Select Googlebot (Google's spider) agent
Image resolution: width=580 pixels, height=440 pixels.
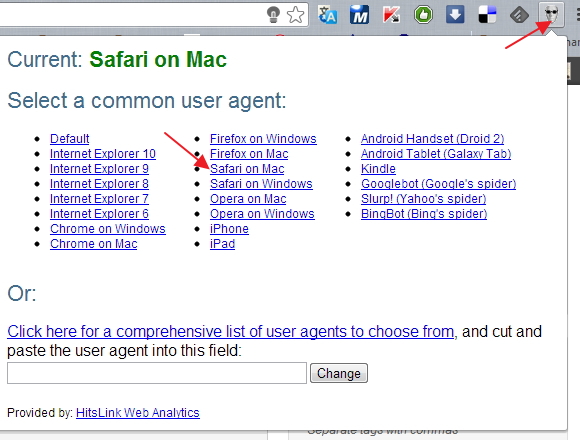(438, 184)
